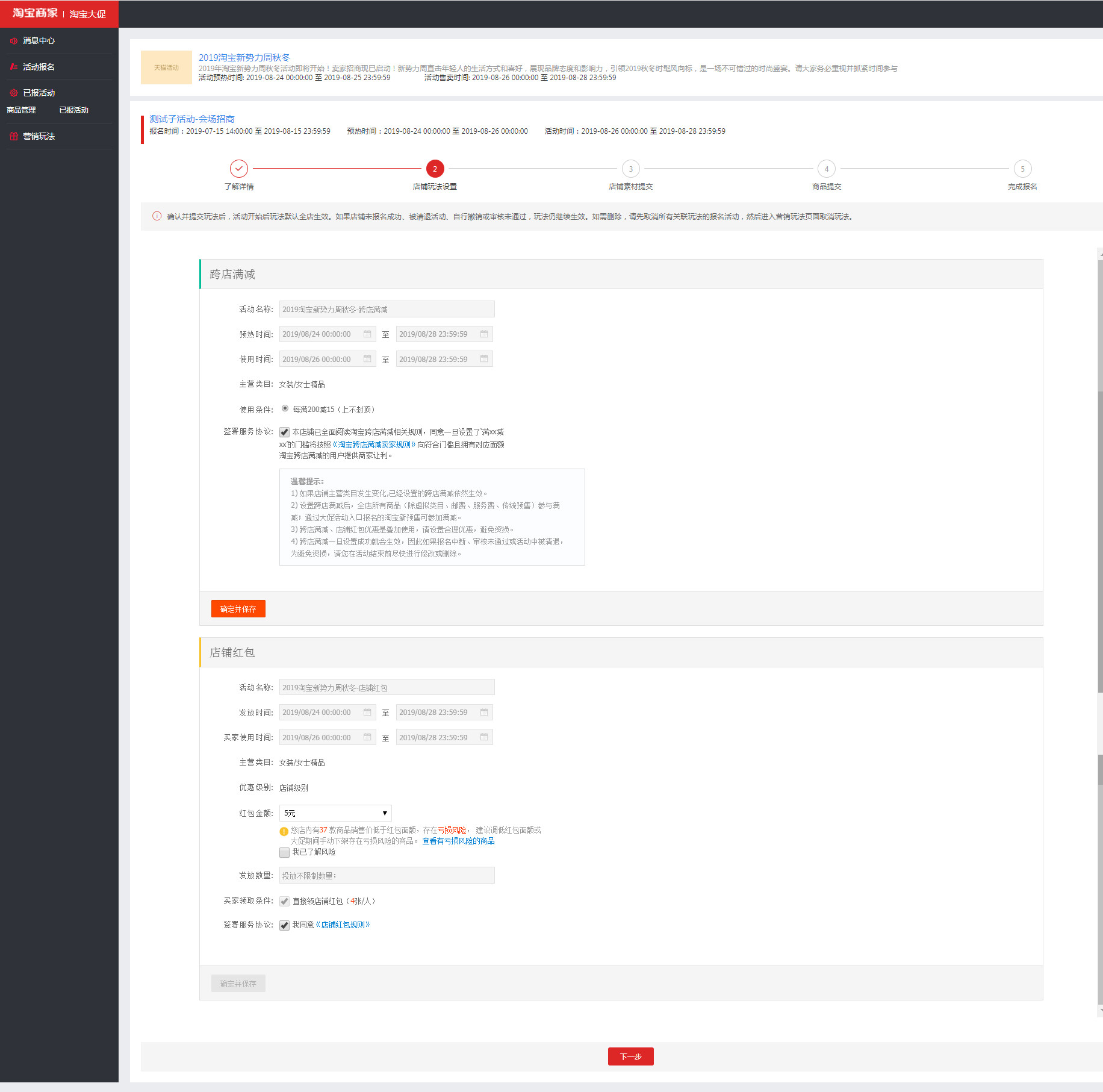Image resolution: width=1103 pixels, height=1092 pixels.
Task: Check the 我已了解风险 checkbox
Action: tap(284, 852)
